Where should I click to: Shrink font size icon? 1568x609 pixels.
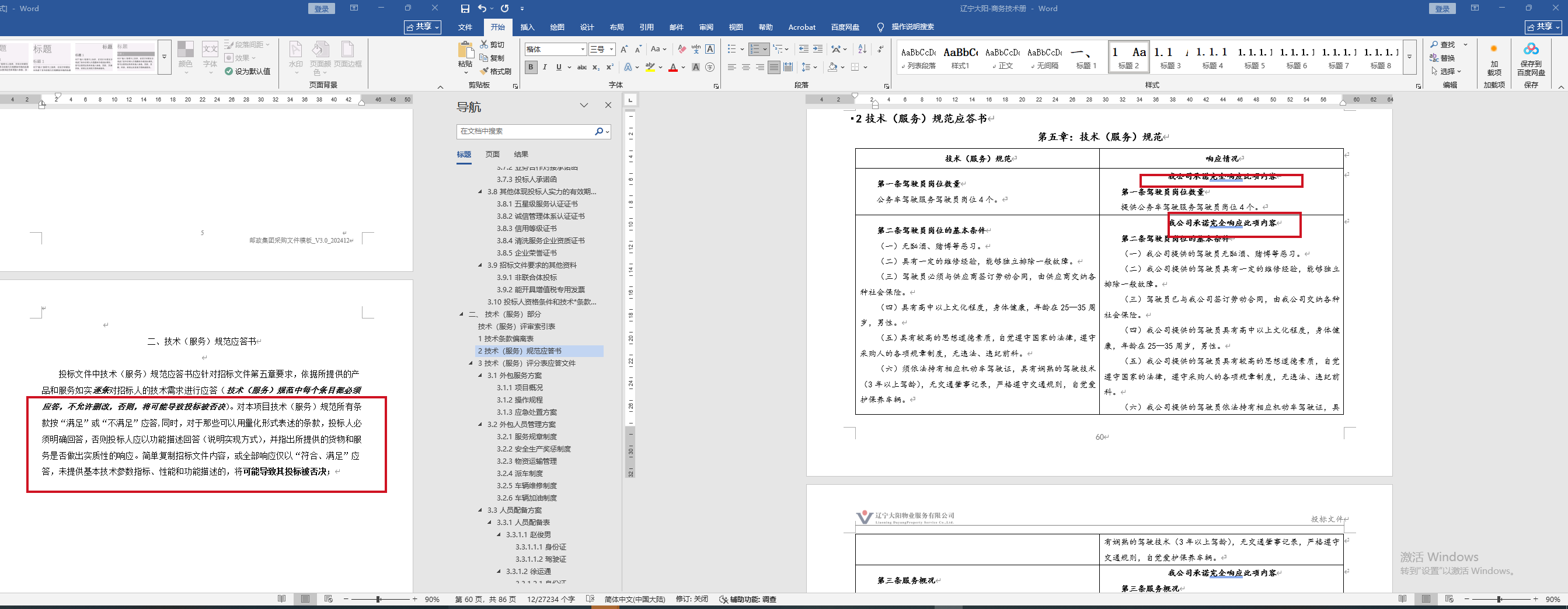pyautogui.click(x=638, y=49)
